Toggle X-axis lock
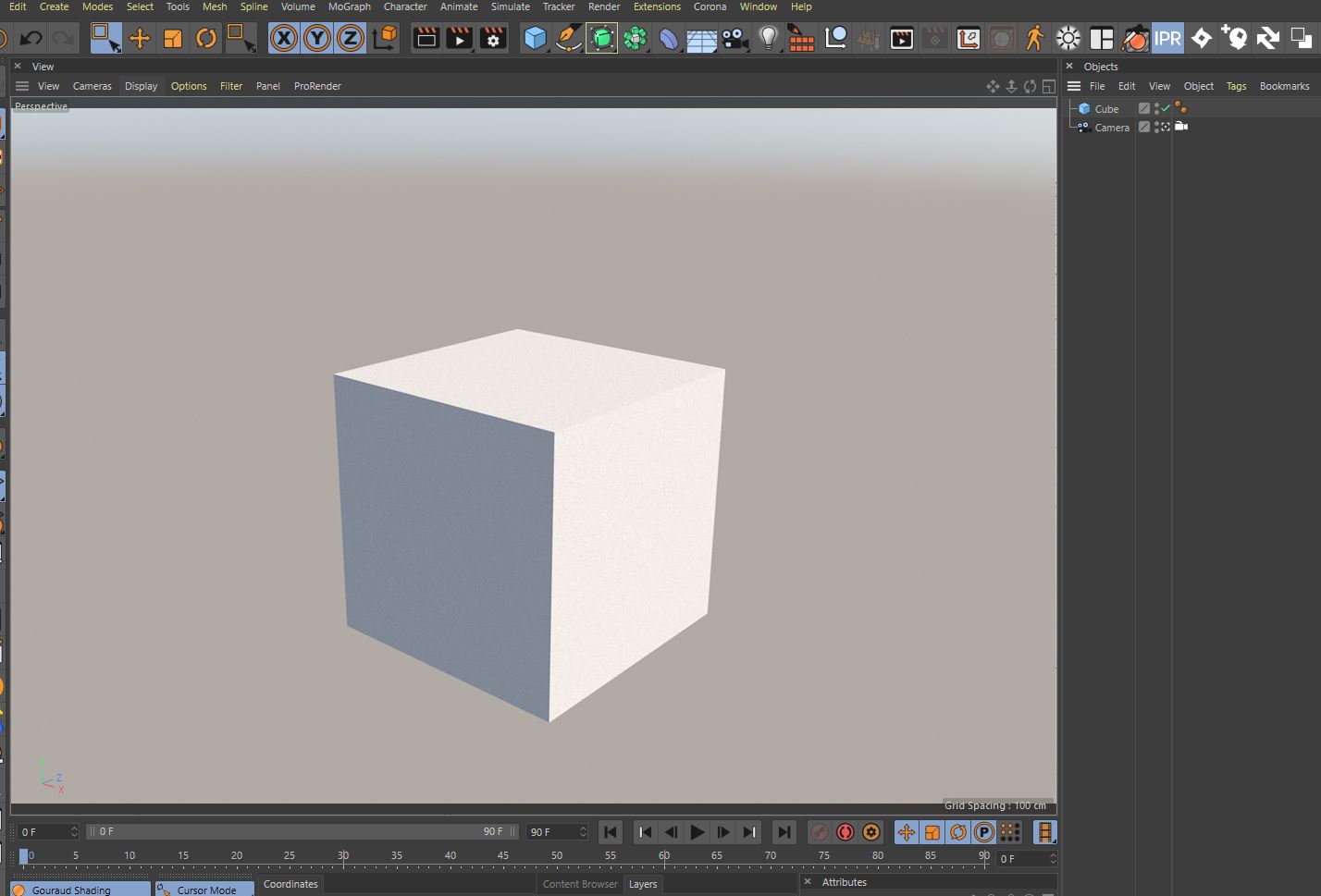The width and height of the screenshot is (1321, 896). pos(284,38)
